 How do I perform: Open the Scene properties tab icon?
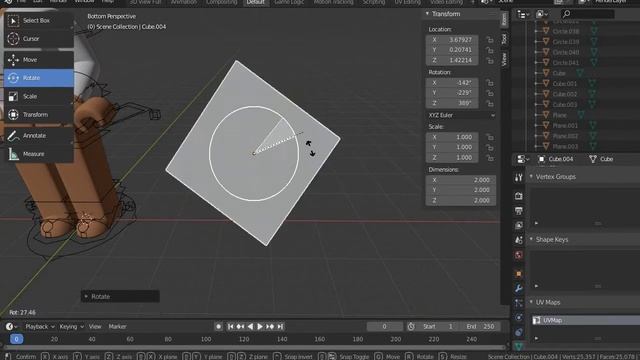point(518,240)
